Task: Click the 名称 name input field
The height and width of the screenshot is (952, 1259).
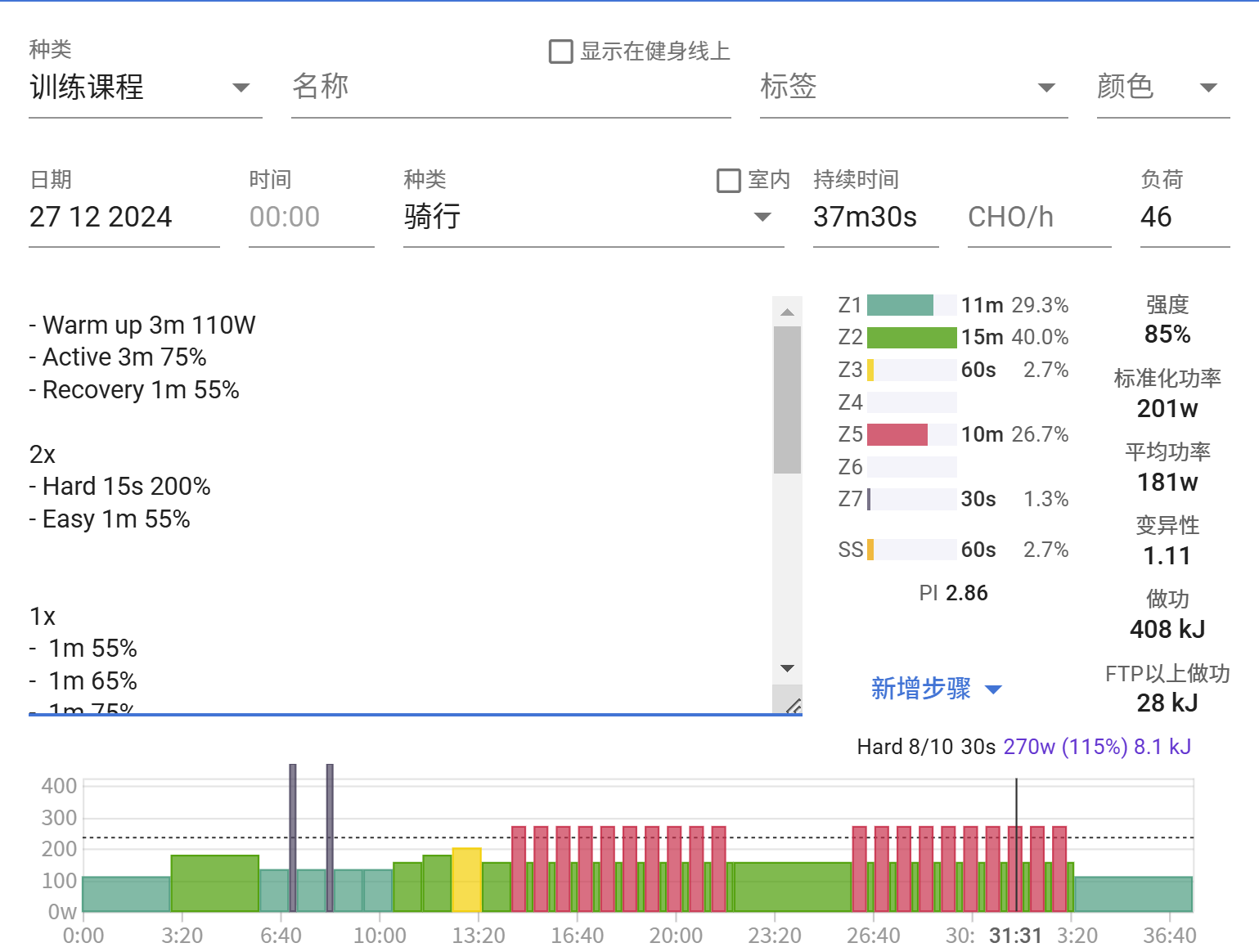Action: (510, 88)
